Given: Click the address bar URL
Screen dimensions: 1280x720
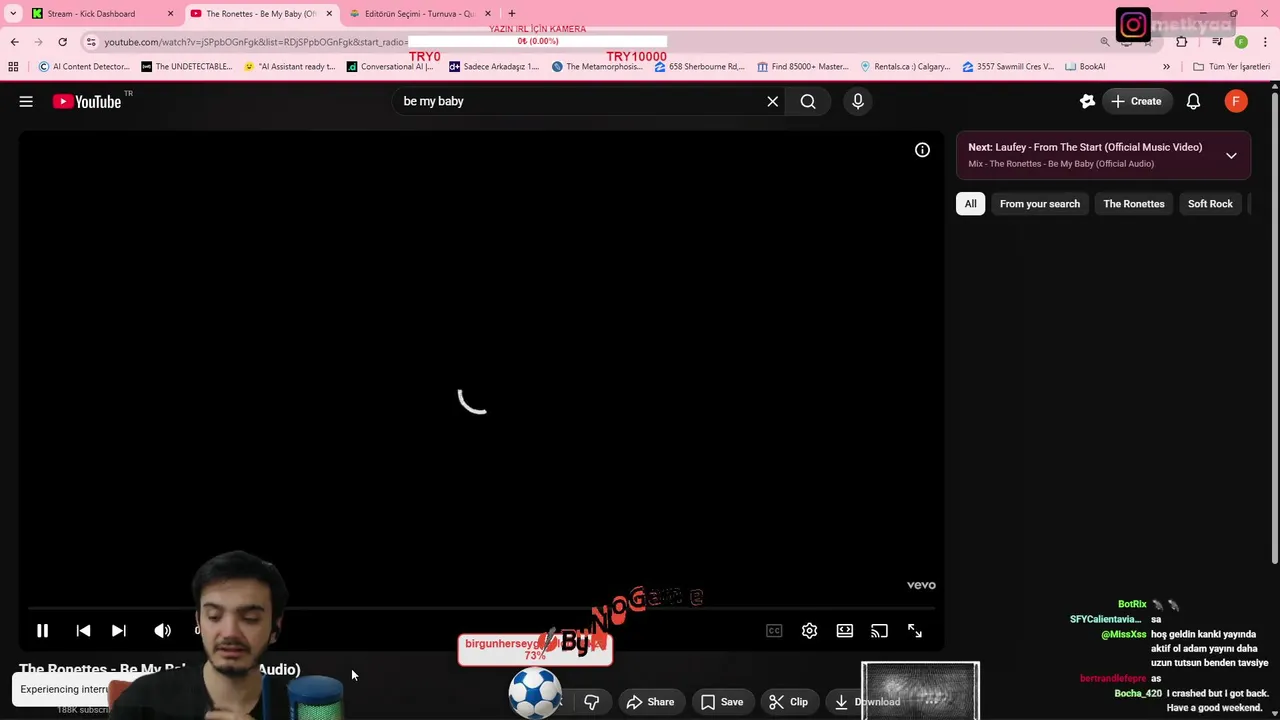Looking at the screenshot, I should click(x=255, y=42).
